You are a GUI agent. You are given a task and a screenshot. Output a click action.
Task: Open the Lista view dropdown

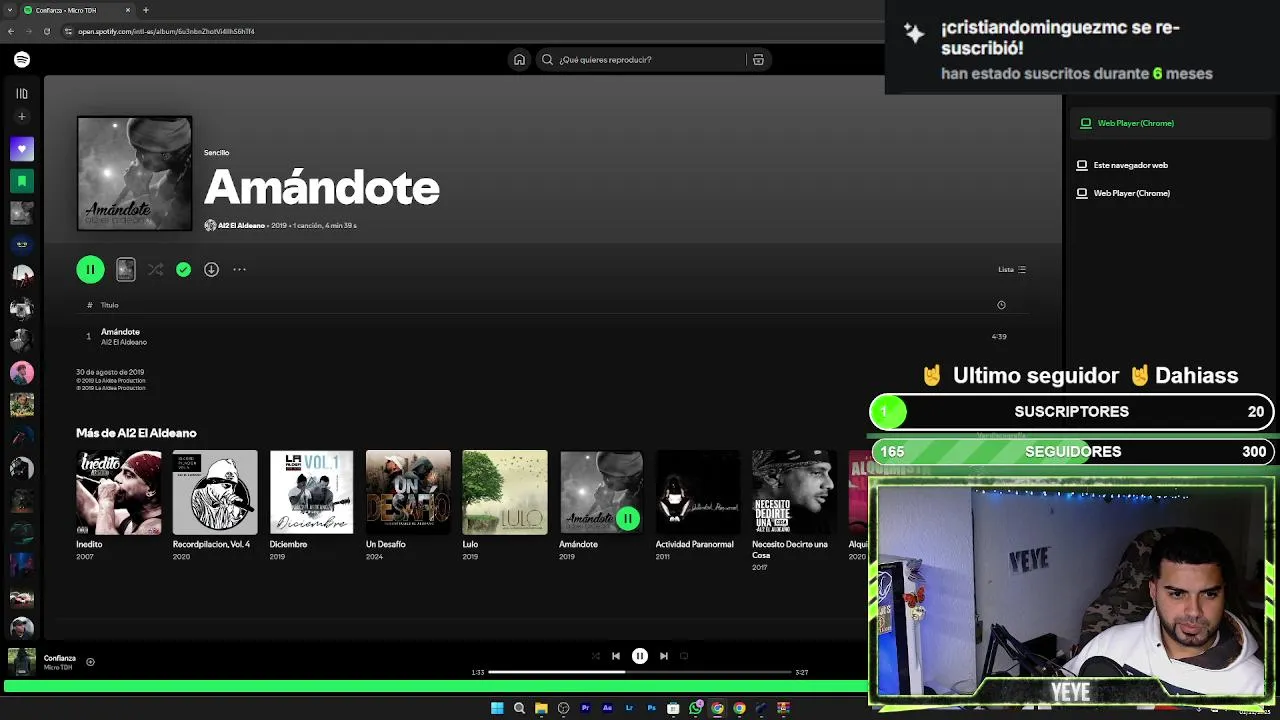pos(1012,269)
